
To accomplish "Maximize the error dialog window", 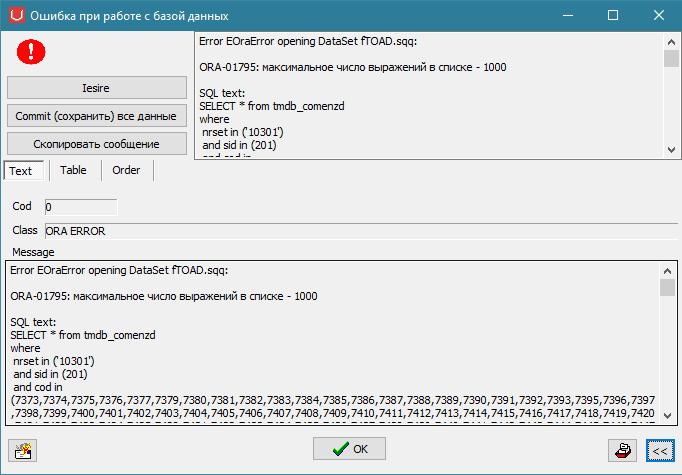I will coord(613,15).
